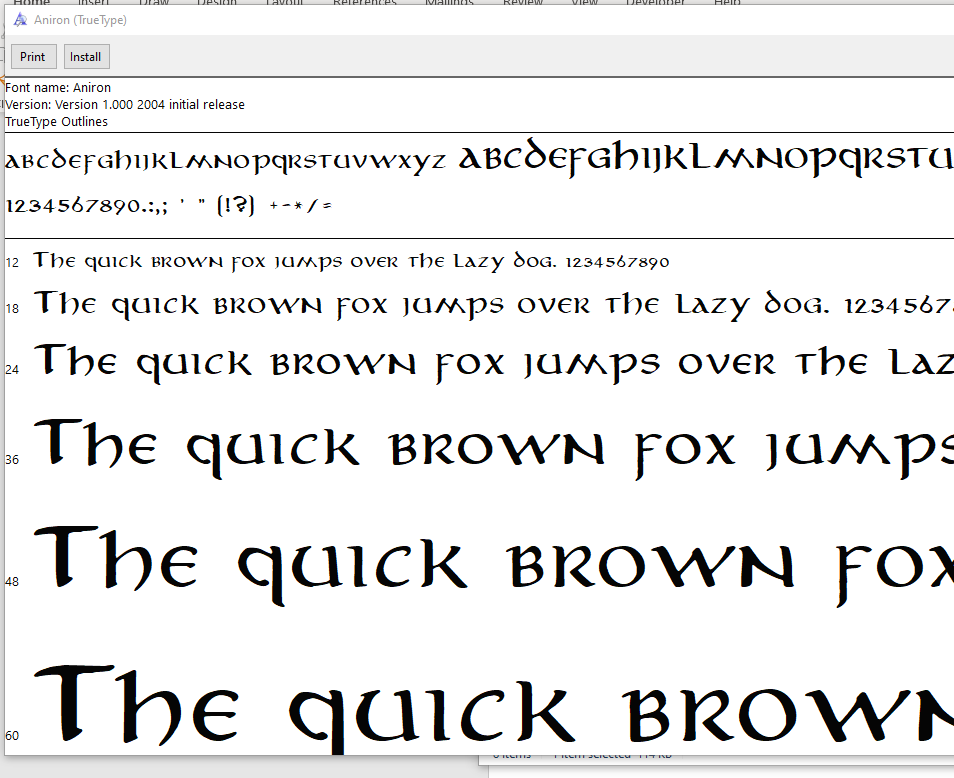This screenshot has width=954, height=778.
Task: Click the size label '24'
Action: point(12,369)
